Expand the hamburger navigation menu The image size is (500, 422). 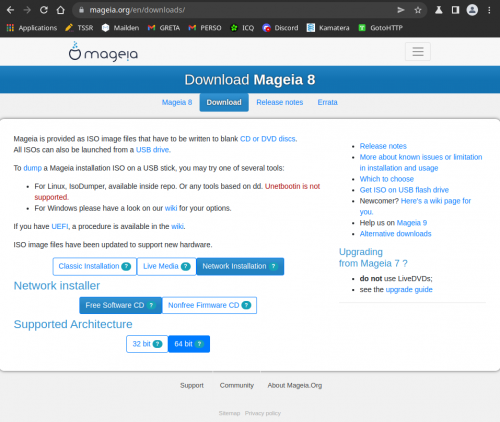coord(418,52)
